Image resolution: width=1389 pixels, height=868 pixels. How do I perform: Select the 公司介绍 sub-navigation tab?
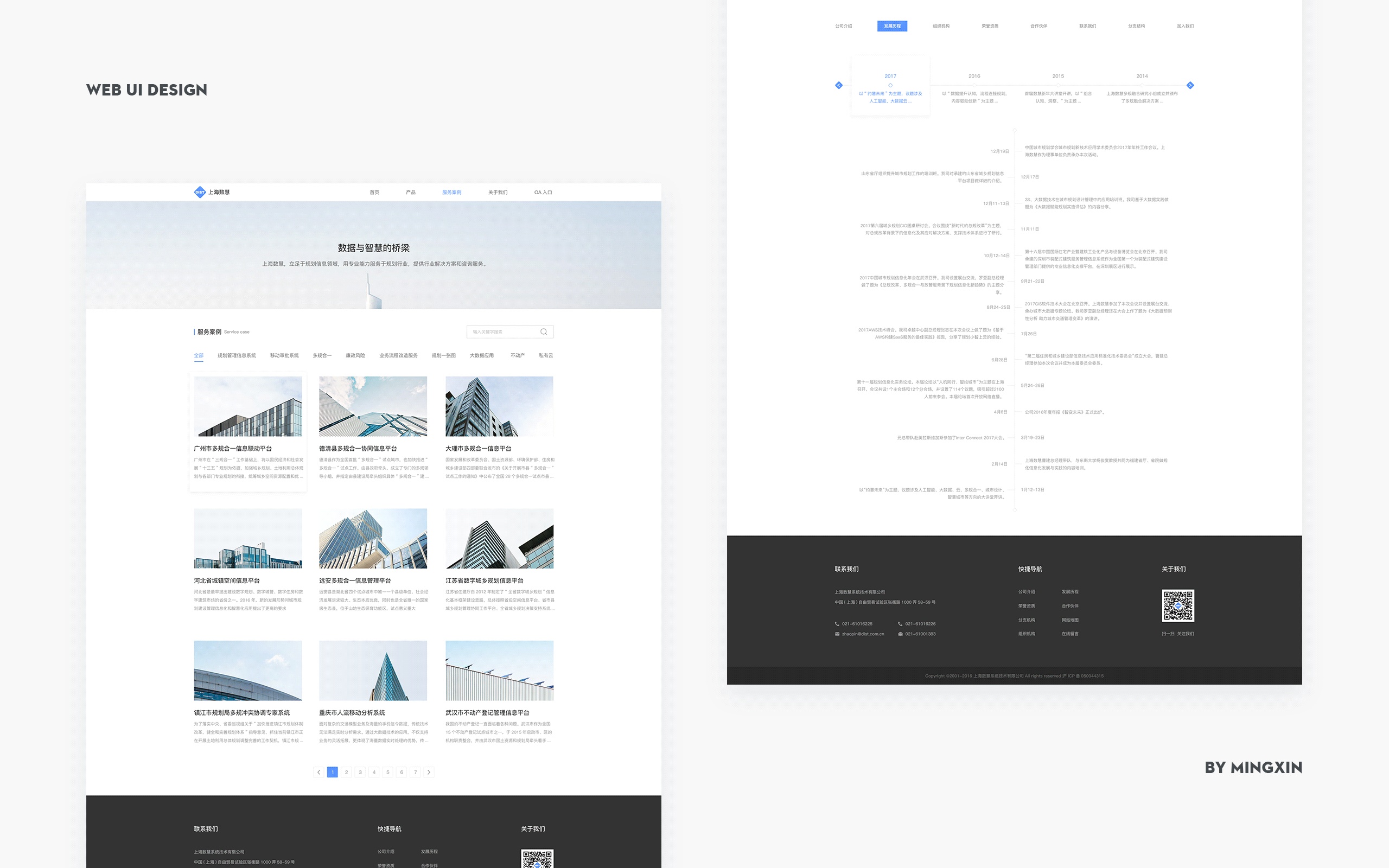pyautogui.click(x=843, y=26)
